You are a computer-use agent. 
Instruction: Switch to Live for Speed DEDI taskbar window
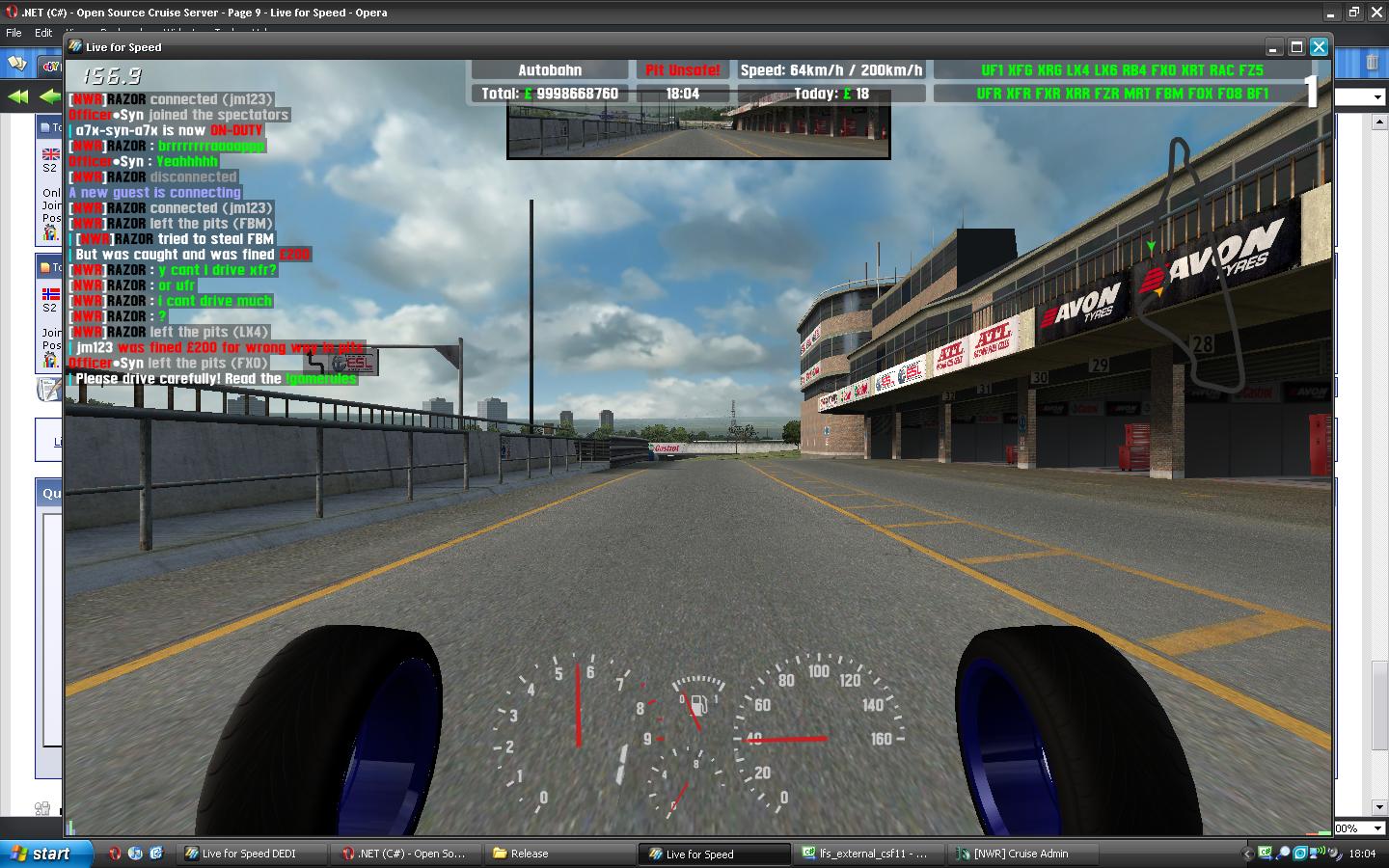click(x=254, y=854)
